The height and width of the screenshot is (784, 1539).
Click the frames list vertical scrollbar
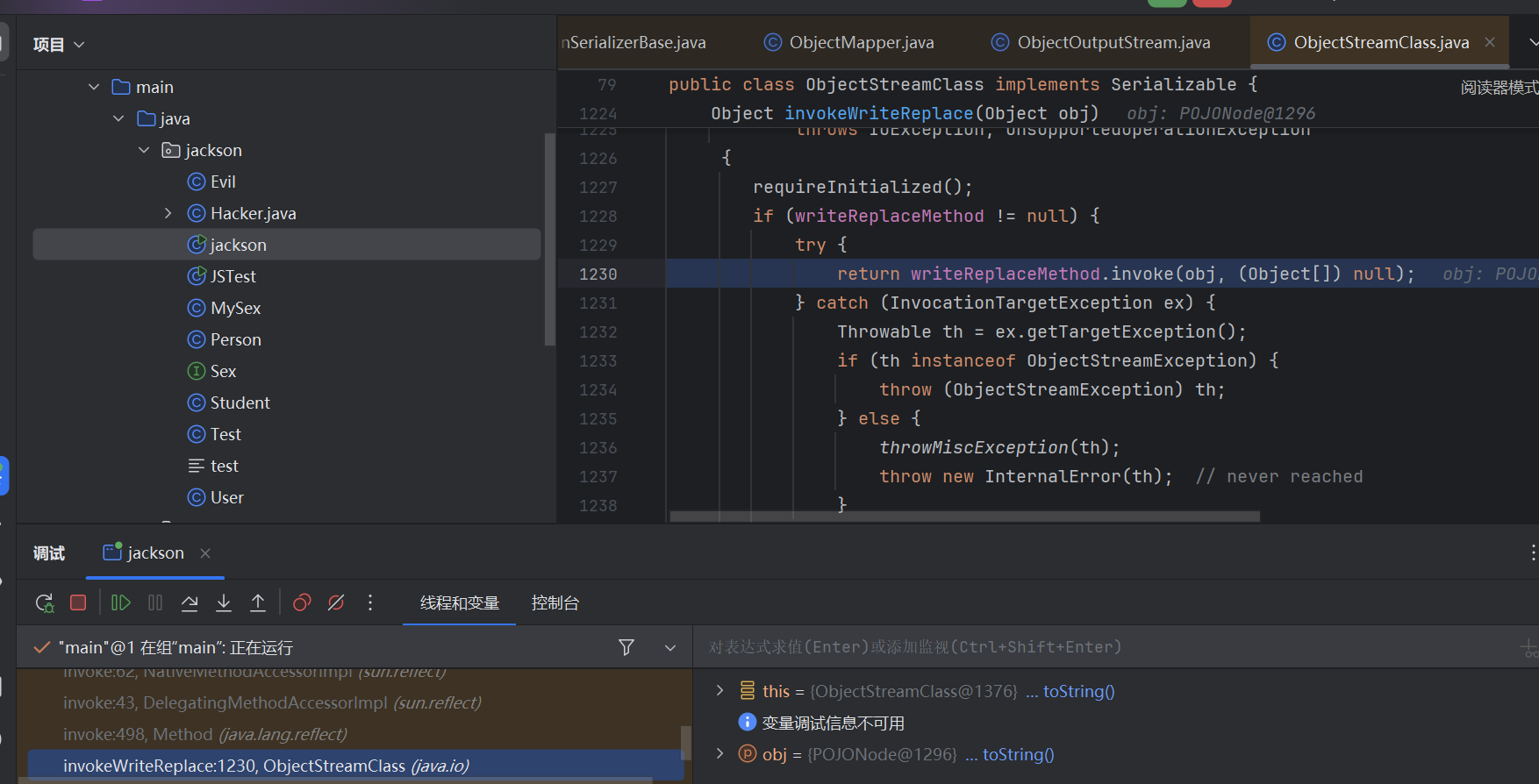click(x=686, y=742)
